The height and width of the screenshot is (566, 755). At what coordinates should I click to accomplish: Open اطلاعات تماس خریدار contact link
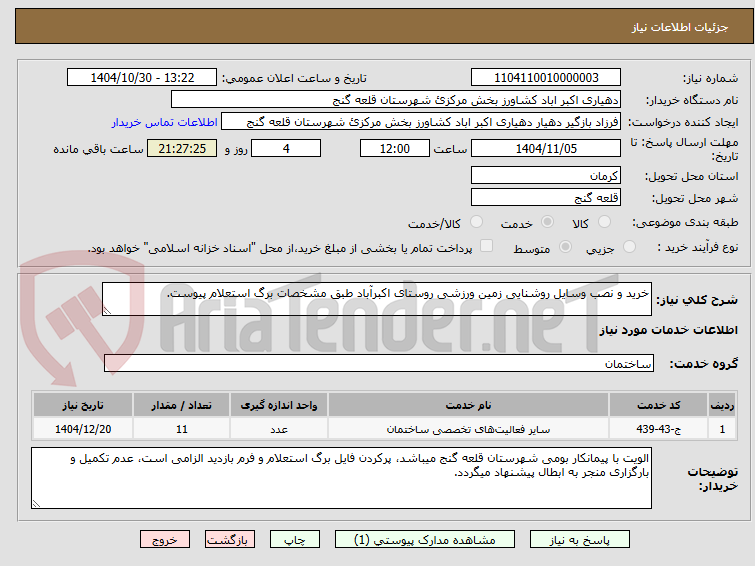click(165, 122)
